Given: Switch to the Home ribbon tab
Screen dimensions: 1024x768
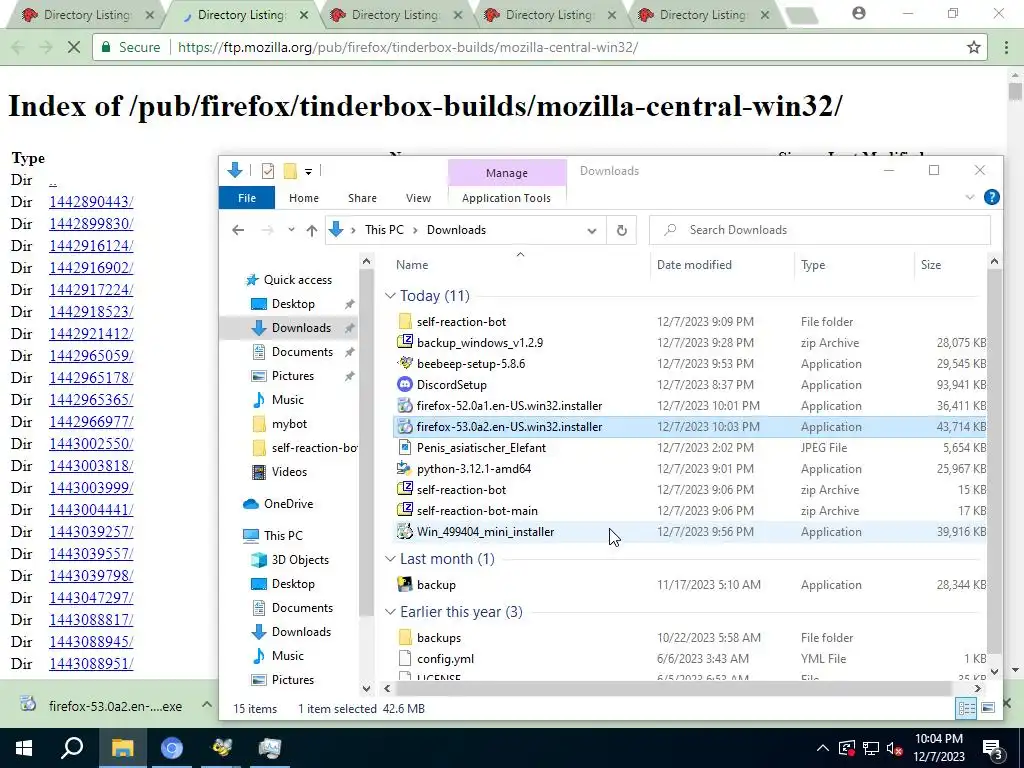Looking at the screenshot, I should pos(304,198).
